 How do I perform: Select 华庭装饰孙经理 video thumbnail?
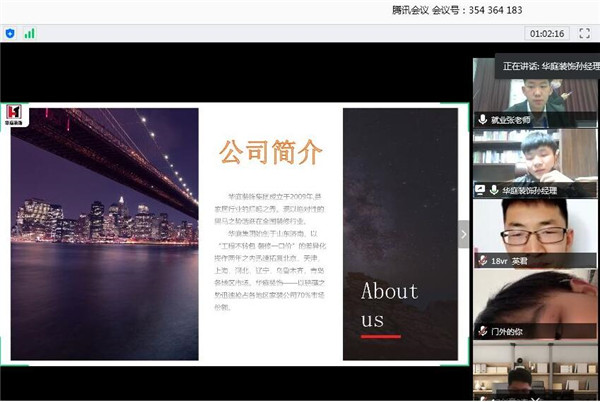click(x=535, y=158)
